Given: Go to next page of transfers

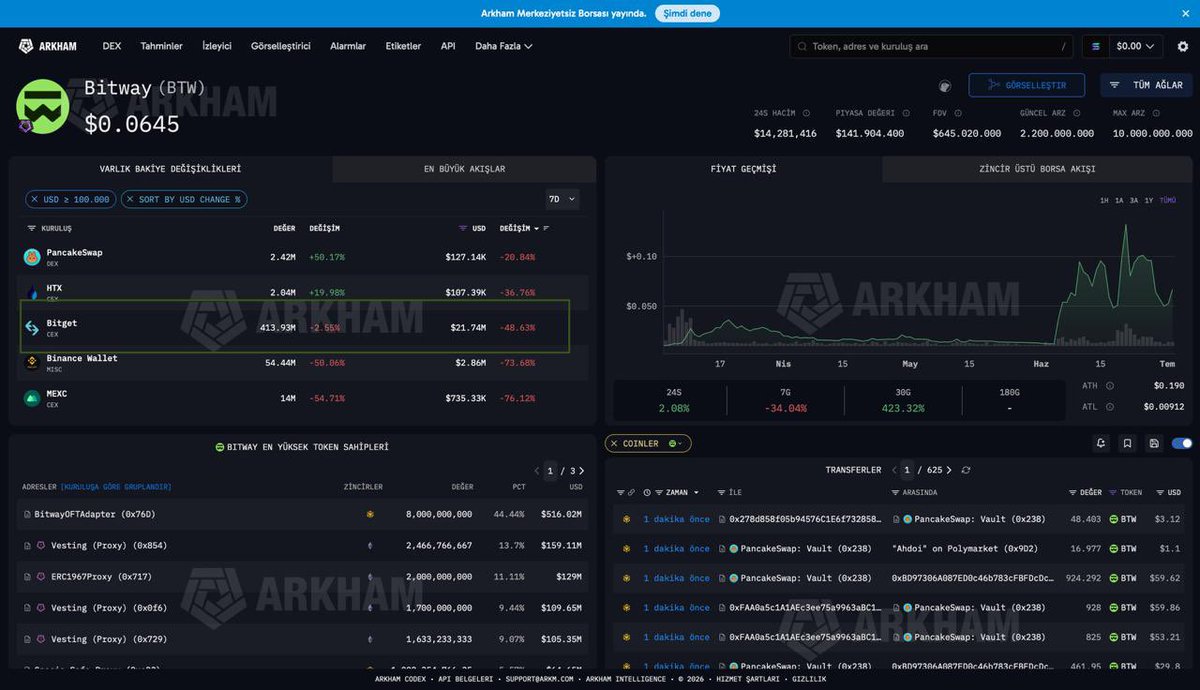Looking at the screenshot, I should click(949, 470).
